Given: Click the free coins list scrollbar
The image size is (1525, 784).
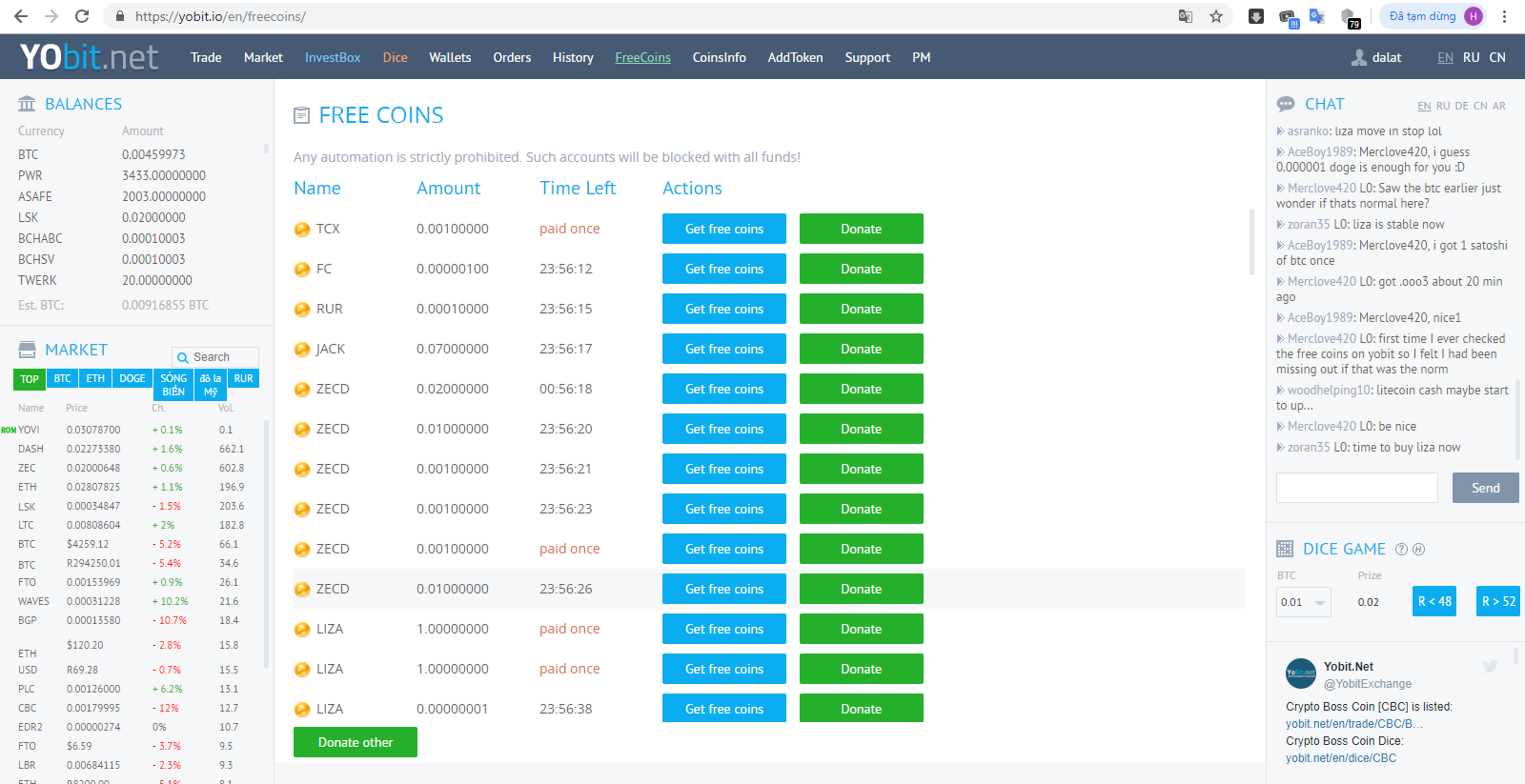Looking at the screenshot, I should pos(1251,242).
